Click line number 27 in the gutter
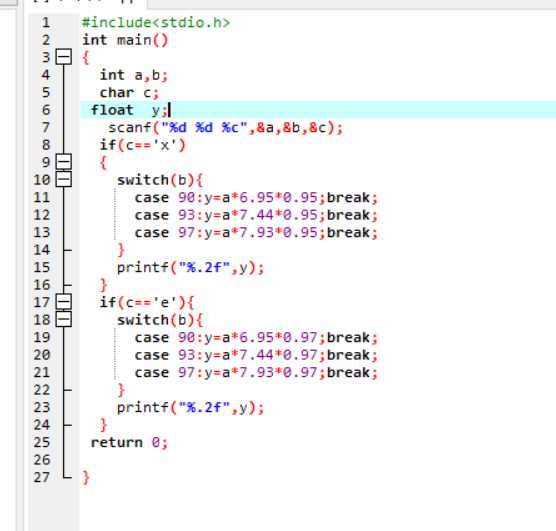Viewport: 556px width, 531px height. (42, 477)
